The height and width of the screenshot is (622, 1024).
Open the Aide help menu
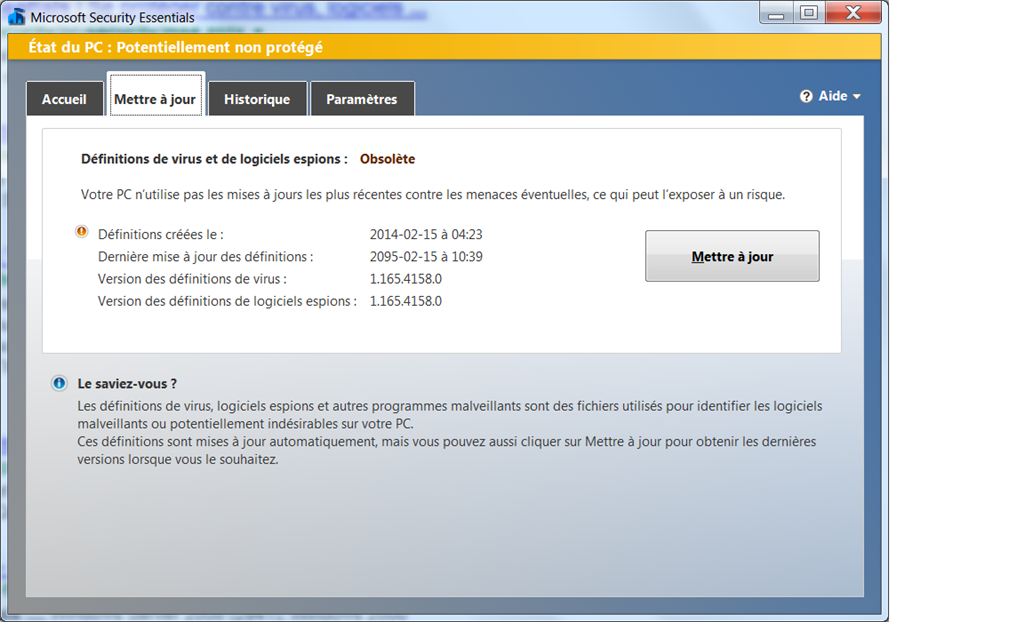[x=830, y=96]
